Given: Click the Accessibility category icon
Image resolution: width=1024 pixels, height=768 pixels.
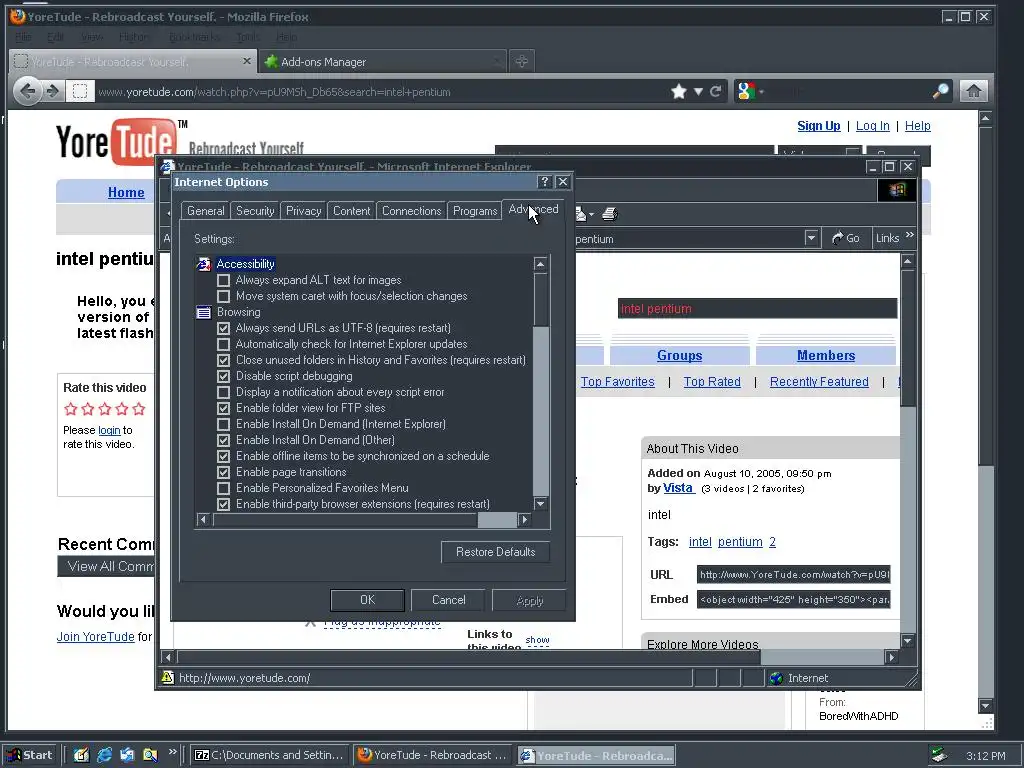Looking at the screenshot, I should 204,264.
